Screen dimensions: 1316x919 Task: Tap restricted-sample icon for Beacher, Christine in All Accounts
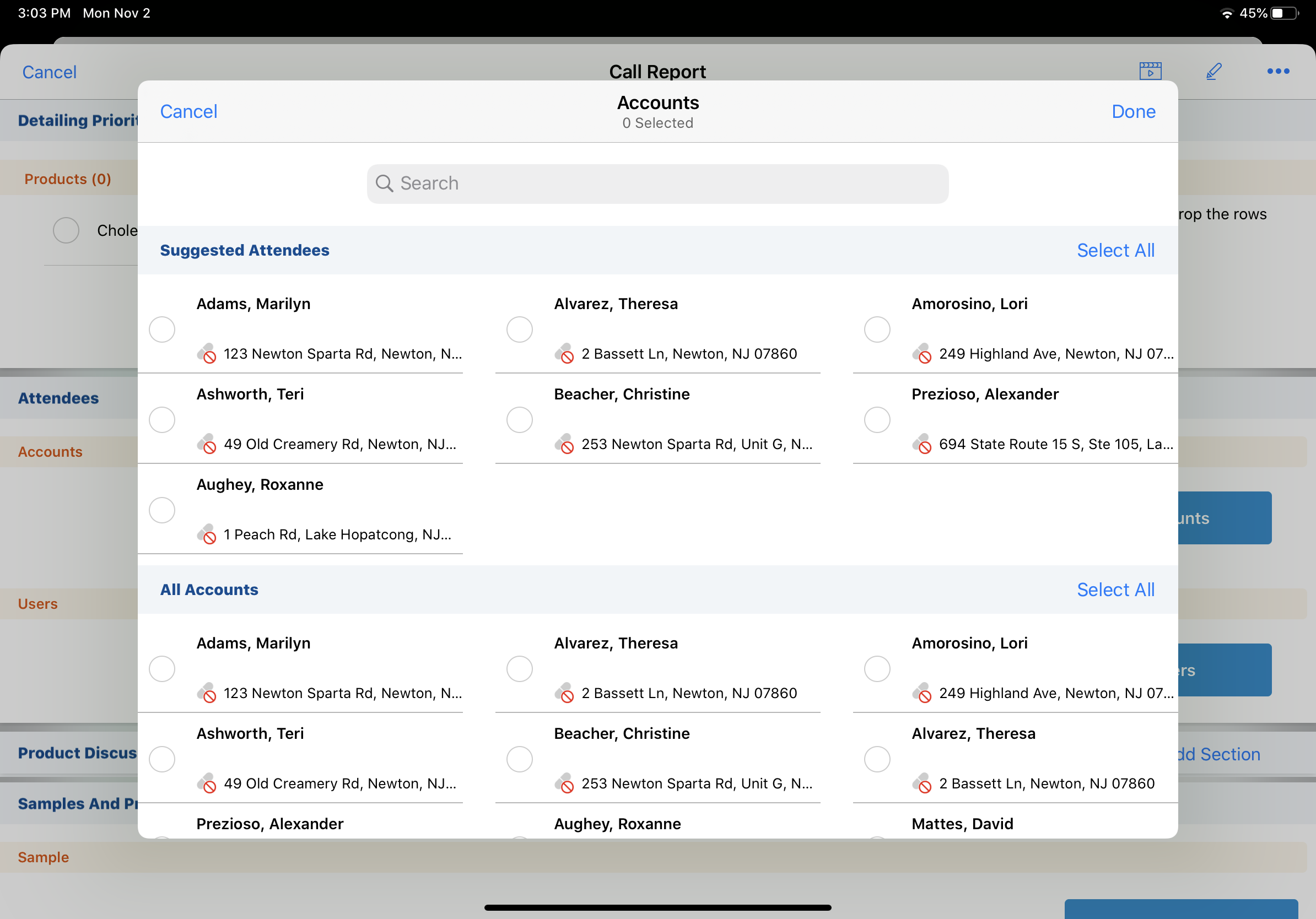click(564, 783)
